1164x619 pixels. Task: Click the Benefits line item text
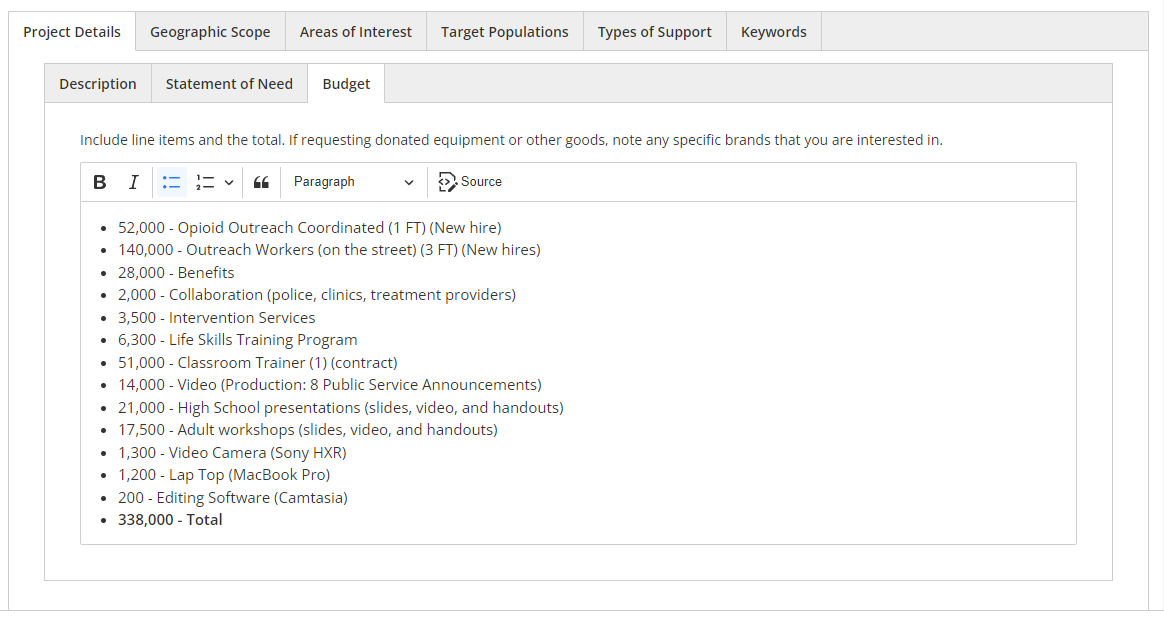tap(176, 273)
